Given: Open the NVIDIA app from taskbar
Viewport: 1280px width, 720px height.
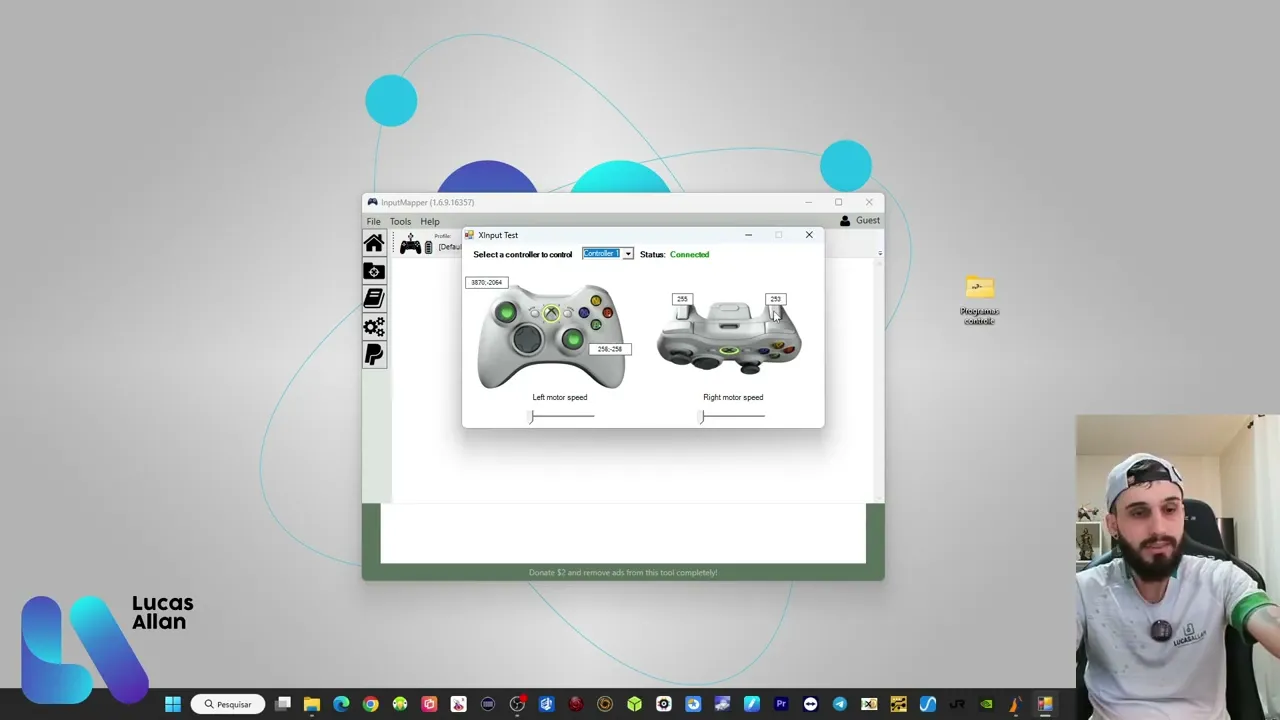Looking at the screenshot, I should point(986,704).
